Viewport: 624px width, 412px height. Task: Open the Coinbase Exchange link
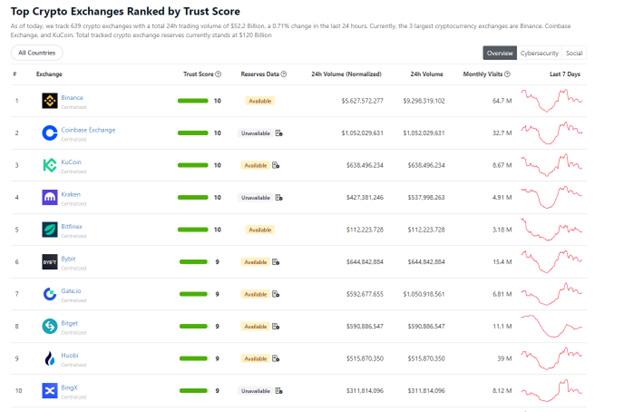[88, 130]
